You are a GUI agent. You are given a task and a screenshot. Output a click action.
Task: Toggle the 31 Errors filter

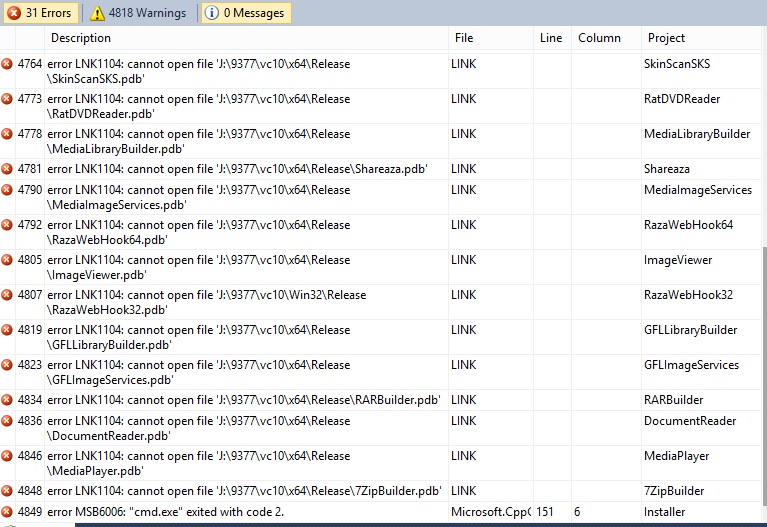40,13
